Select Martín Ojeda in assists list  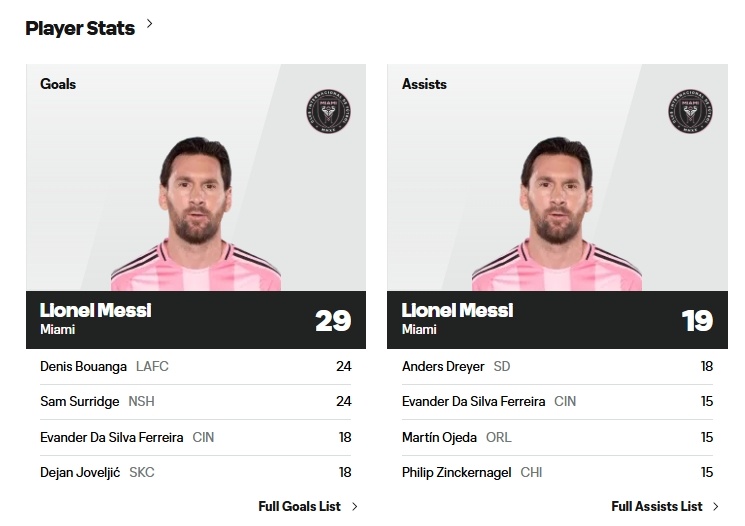(439, 437)
